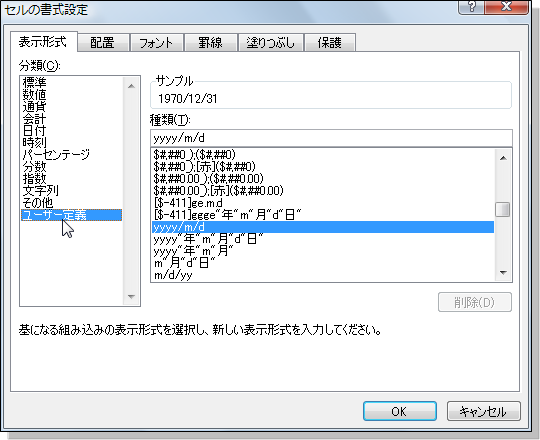Select 日付 in category list

click(x=34, y=130)
